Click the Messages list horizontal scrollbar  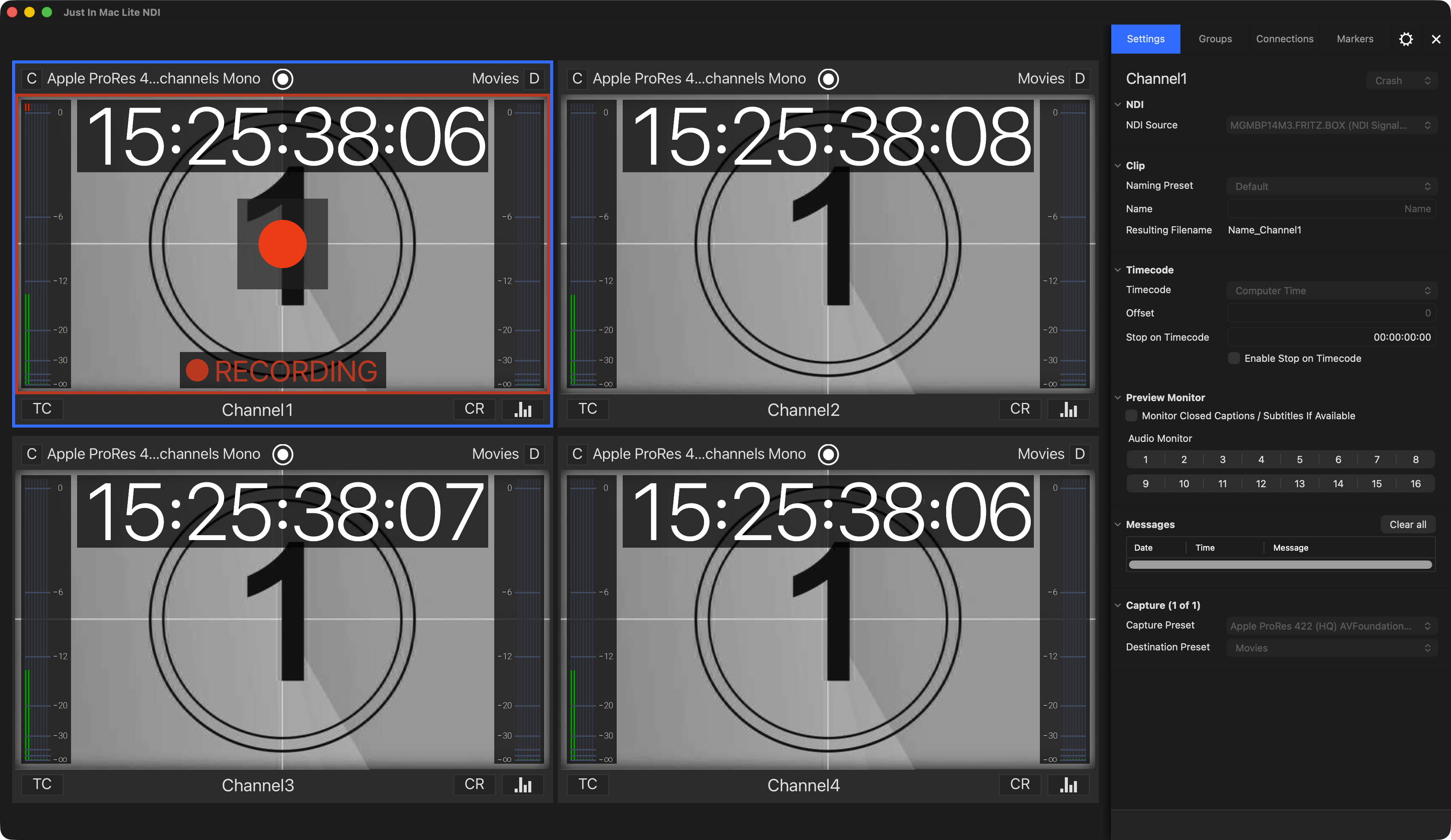pyautogui.click(x=1281, y=565)
